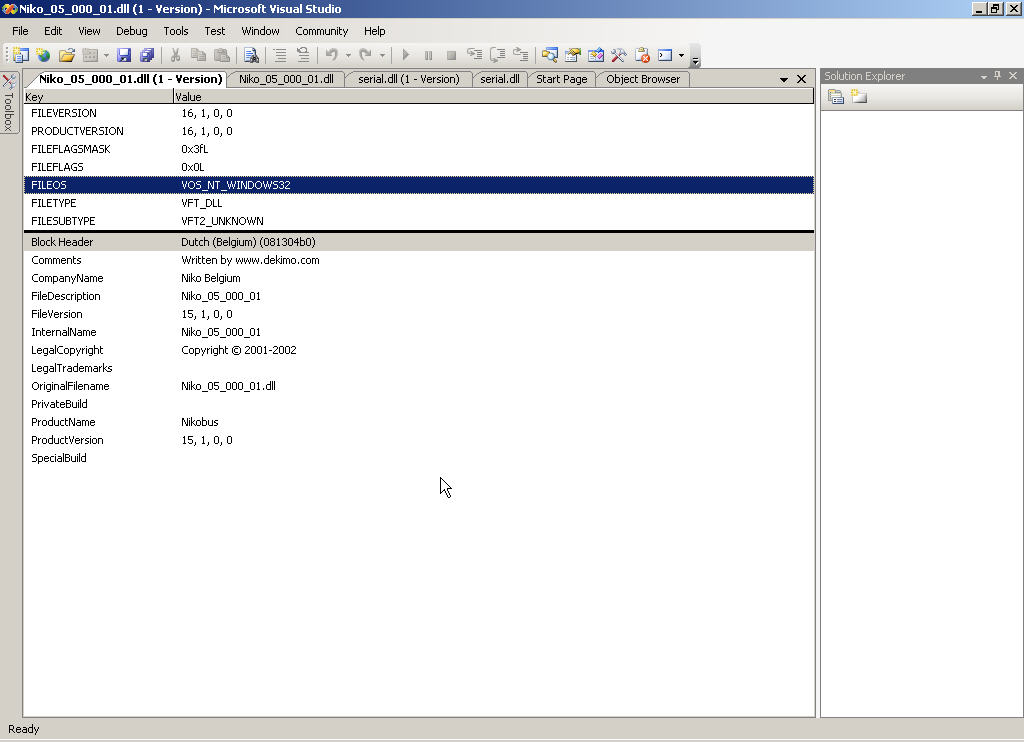Click the Toolbox hammer-and-wrench icon
This screenshot has width=1024, height=742.
[618, 56]
